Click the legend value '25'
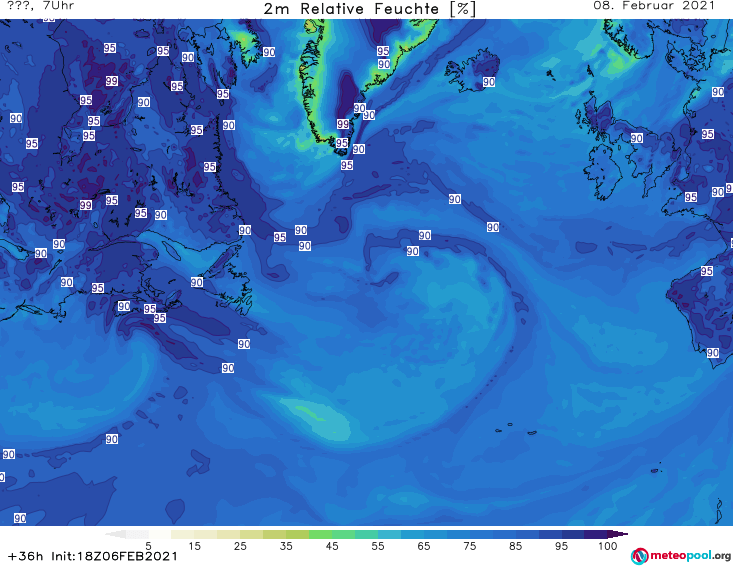Viewport: 733px width, 566px height. [240, 546]
